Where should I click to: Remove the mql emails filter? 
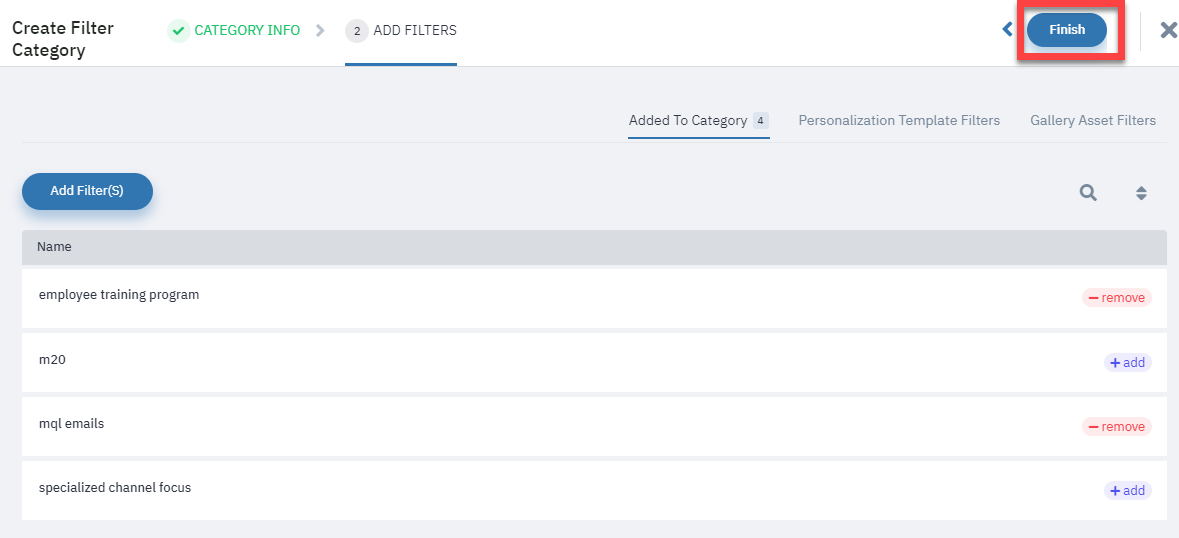(x=1117, y=427)
